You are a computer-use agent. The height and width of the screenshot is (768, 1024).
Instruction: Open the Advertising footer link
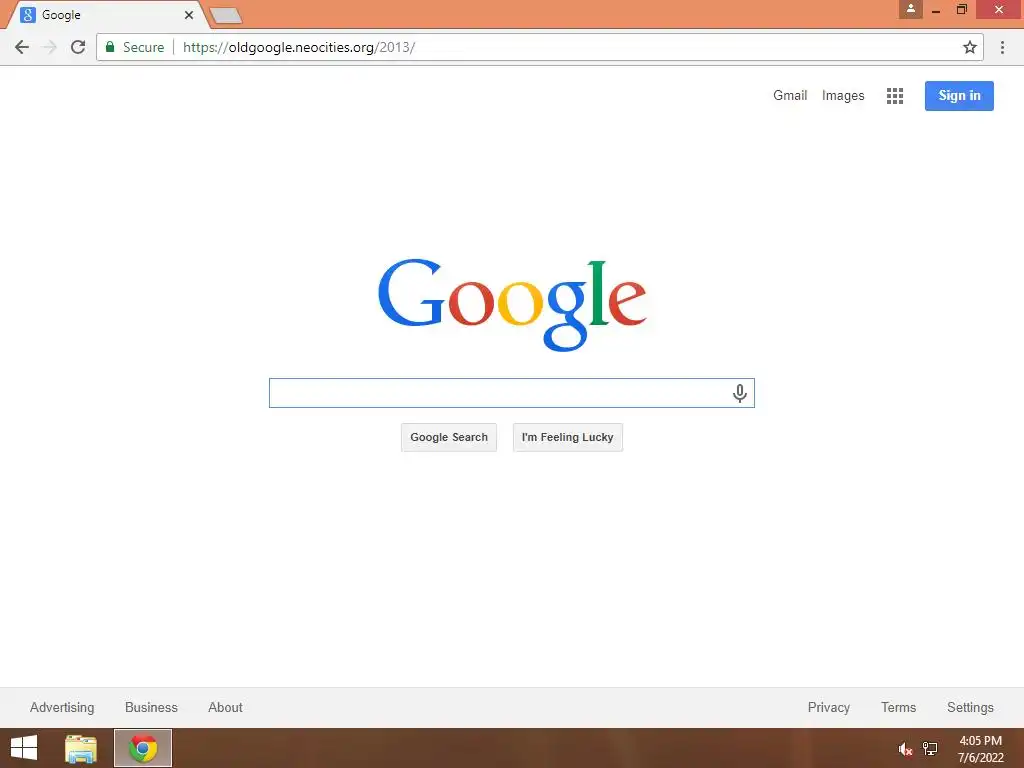[x=62, y=707]
